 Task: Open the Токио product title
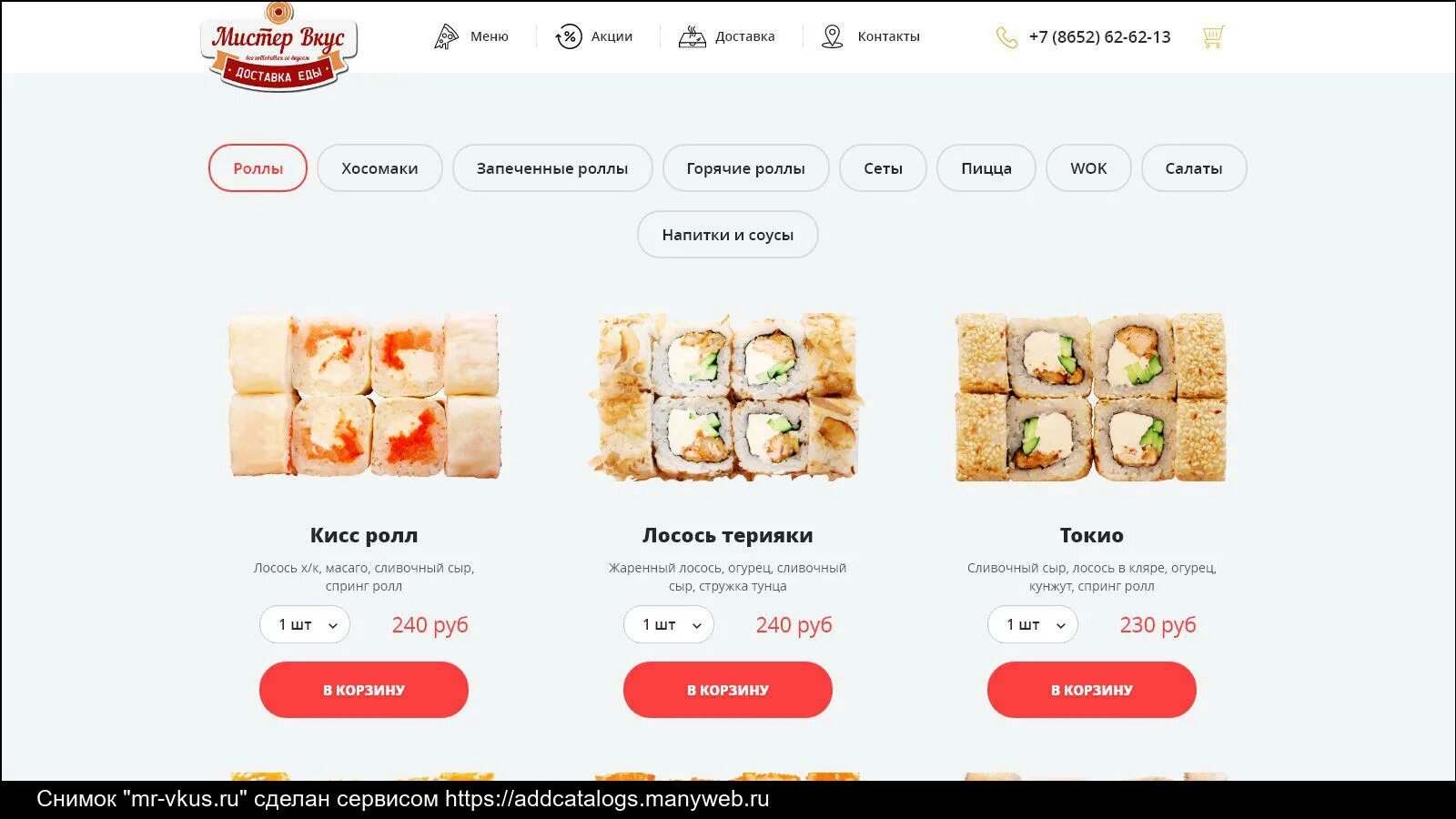(x=1092, y=535)
